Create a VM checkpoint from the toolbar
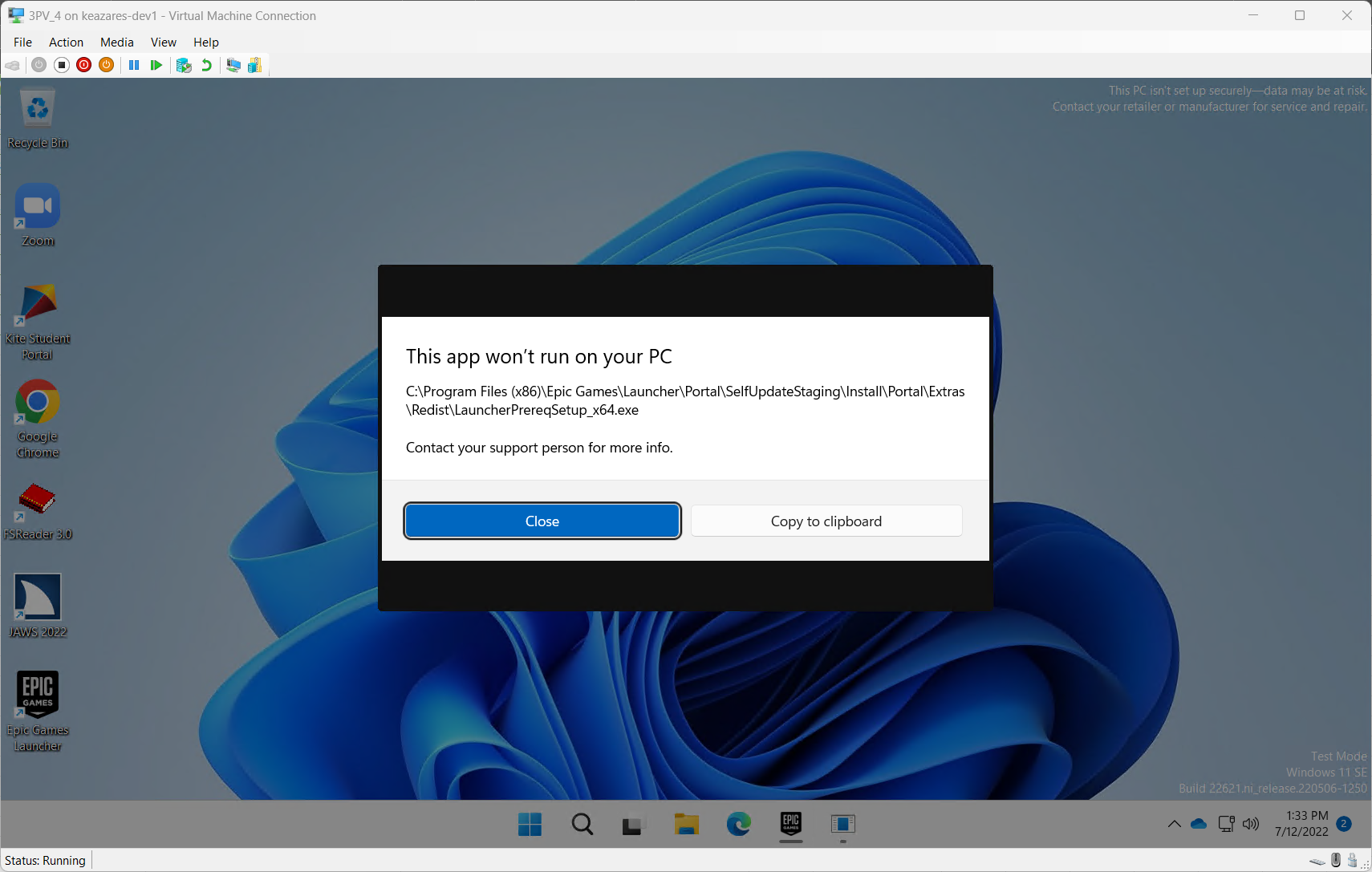The height and width of the screenshot is (872, 1372). (184, 65)
